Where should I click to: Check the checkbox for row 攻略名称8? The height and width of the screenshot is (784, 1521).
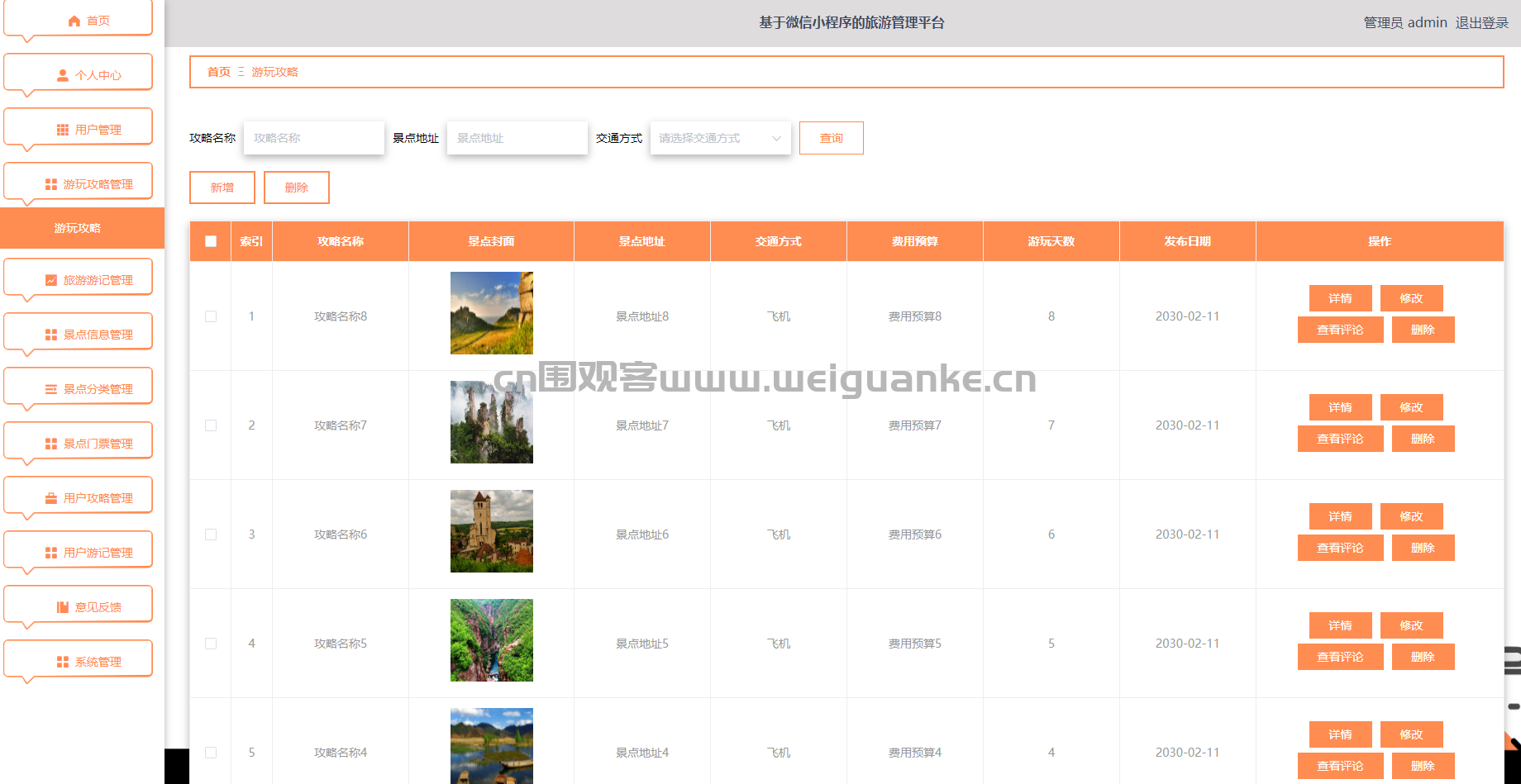pos(211,316)
